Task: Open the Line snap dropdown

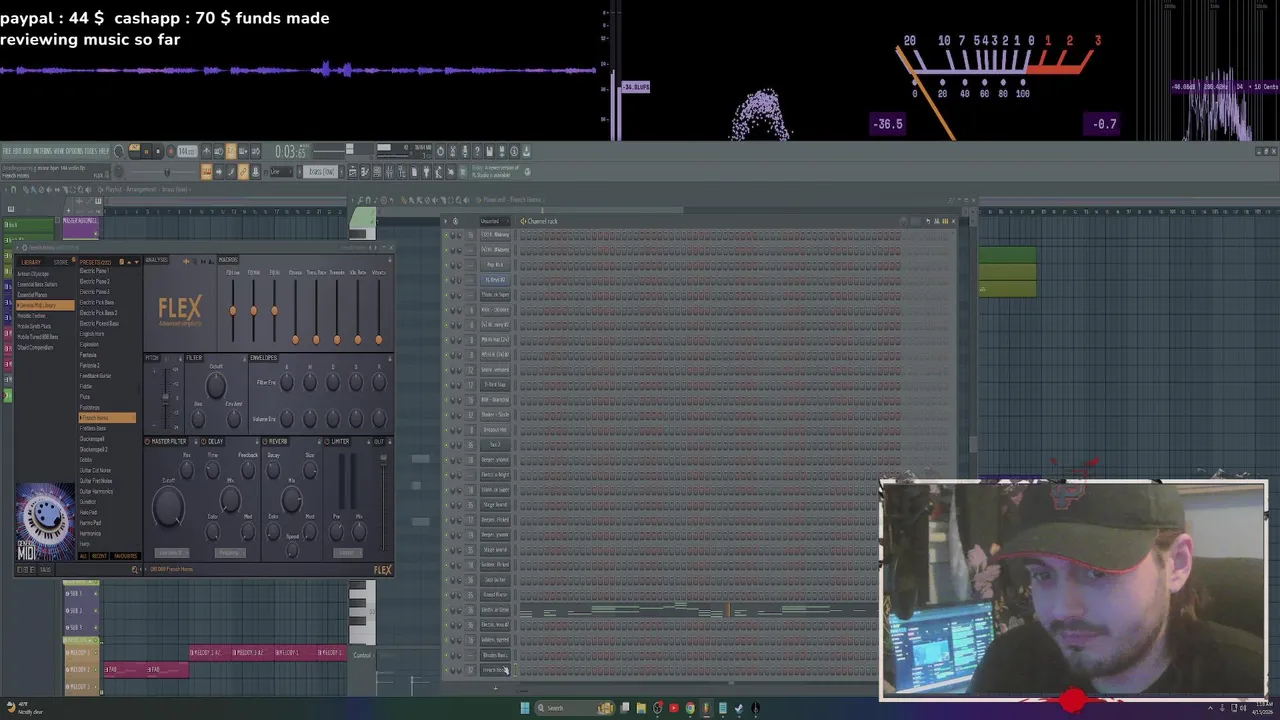Action: point(281,172)
